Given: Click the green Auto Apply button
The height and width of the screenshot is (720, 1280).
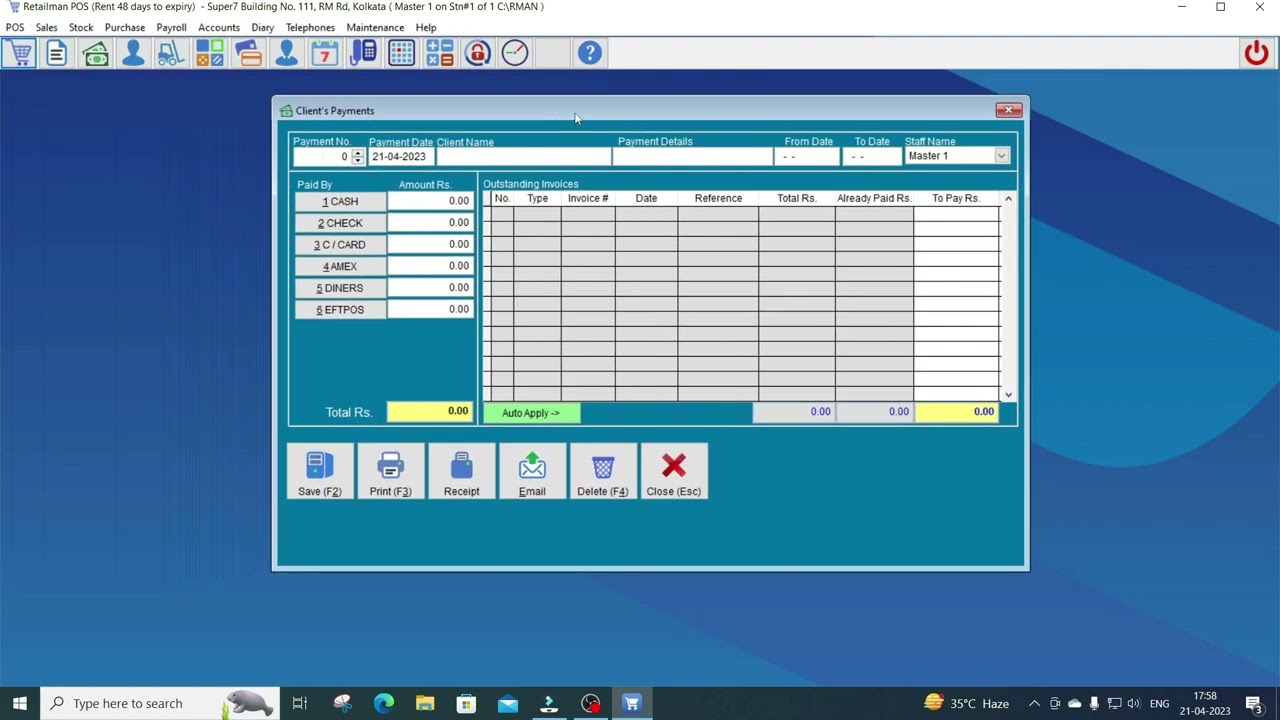Looking at the screenshot, I should click(x=531, y=413).
